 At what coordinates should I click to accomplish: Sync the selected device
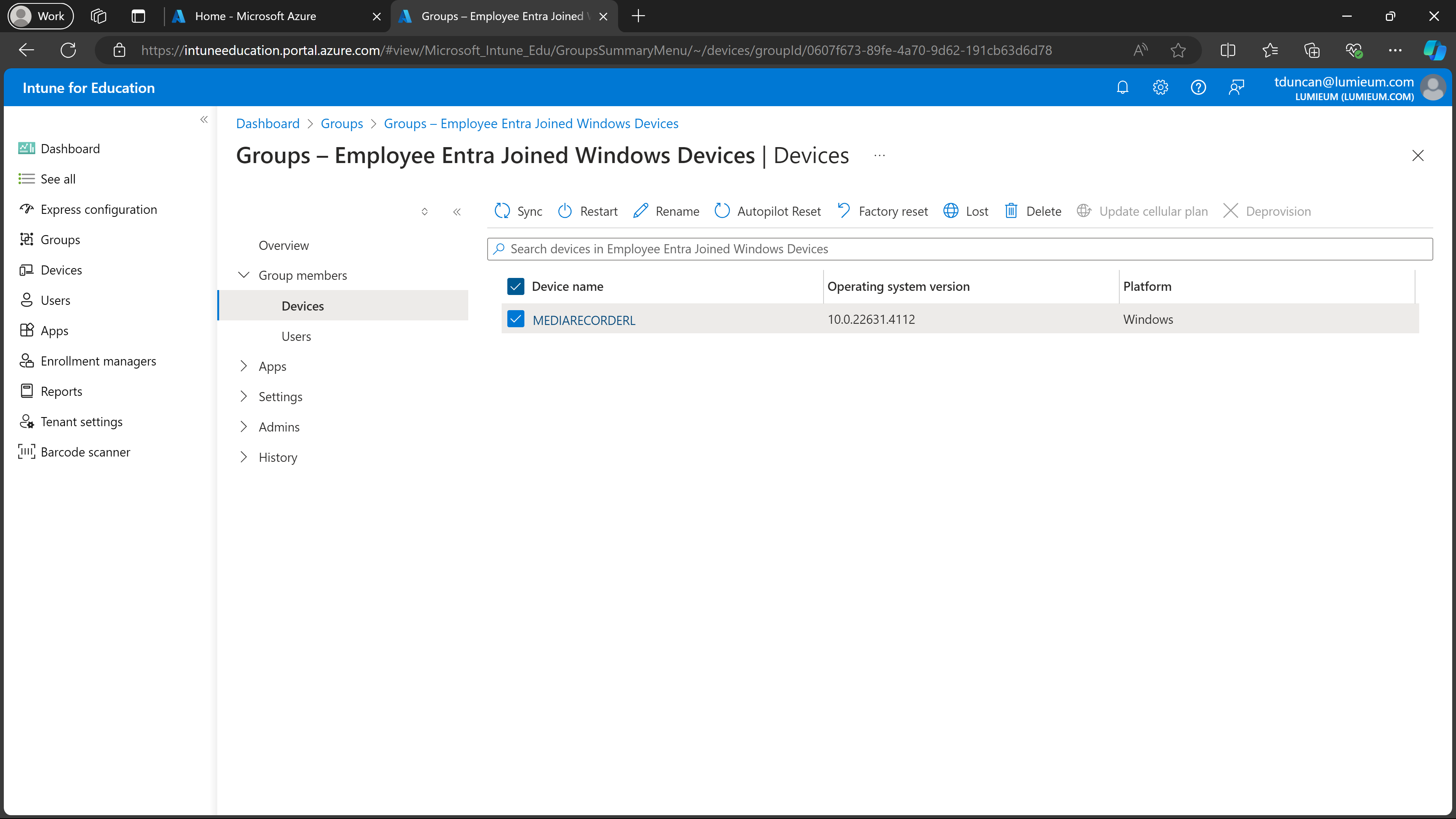(518, 212)
